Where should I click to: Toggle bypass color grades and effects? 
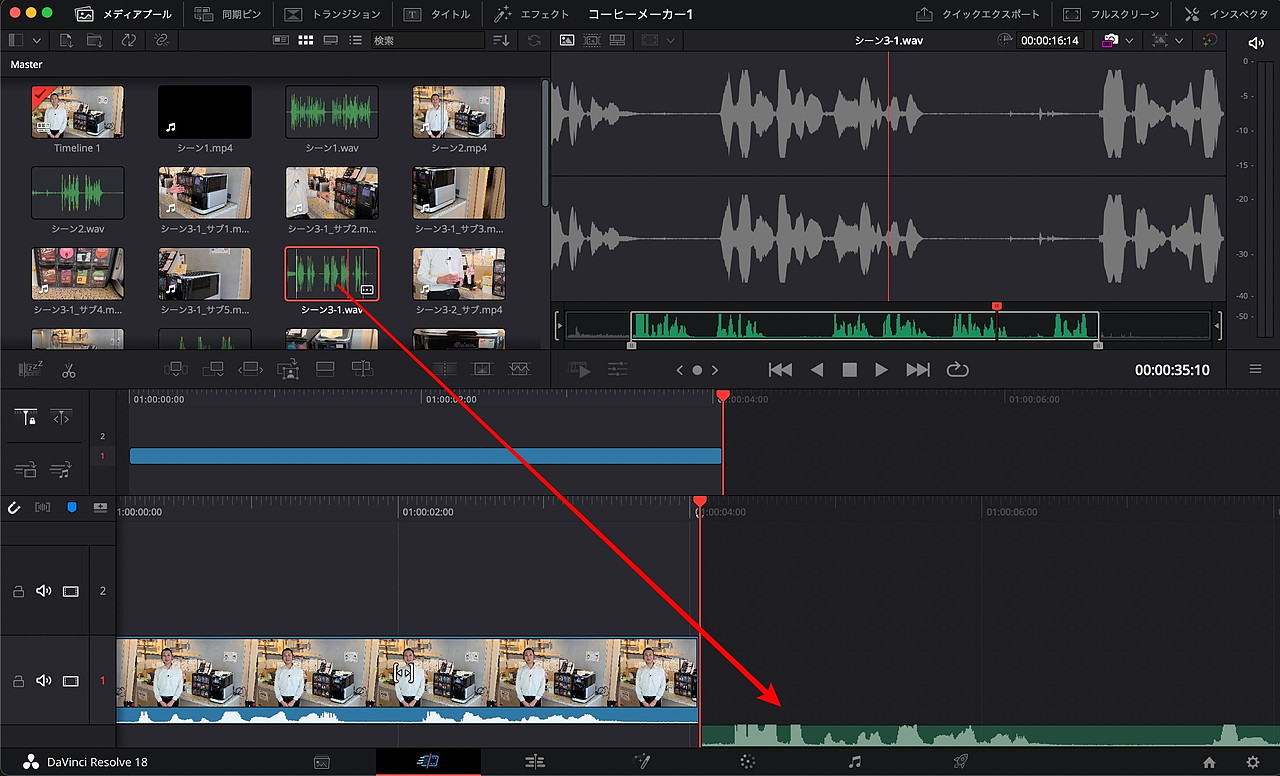point(1210,40)
